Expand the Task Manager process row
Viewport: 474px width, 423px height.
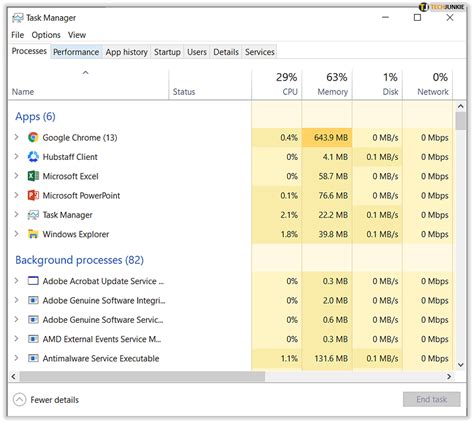[16, 214]
